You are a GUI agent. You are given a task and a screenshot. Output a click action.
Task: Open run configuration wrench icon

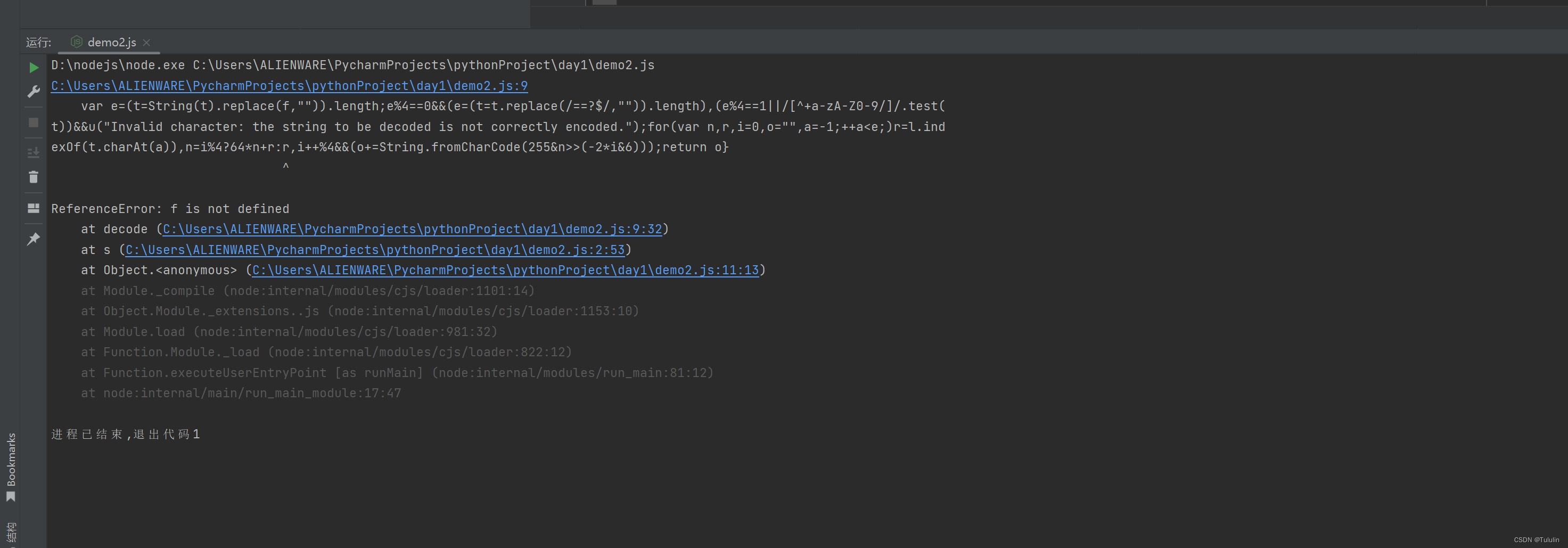[34, 92]
